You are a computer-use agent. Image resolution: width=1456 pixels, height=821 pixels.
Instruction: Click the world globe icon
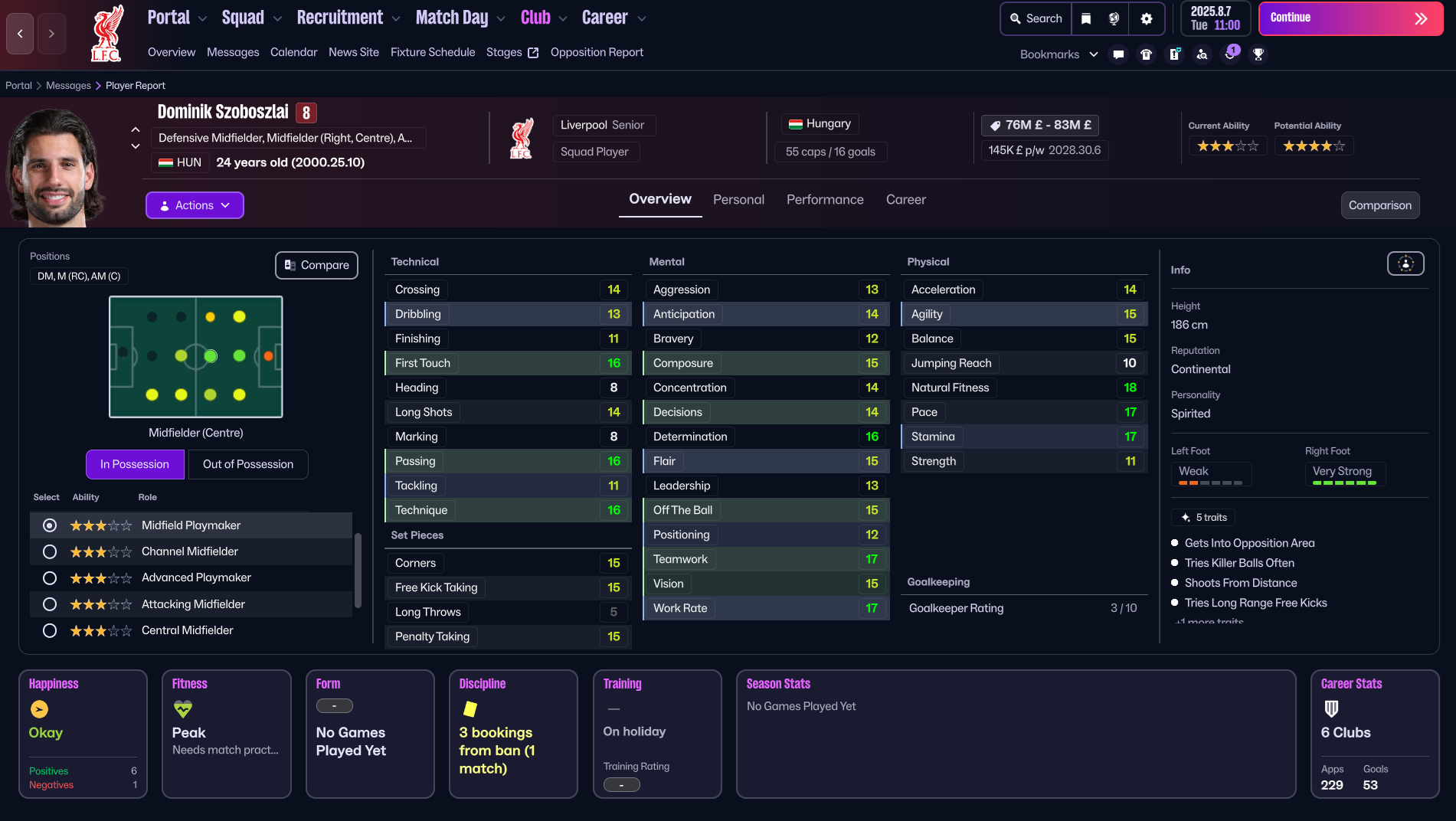(x=1114, y=18)
